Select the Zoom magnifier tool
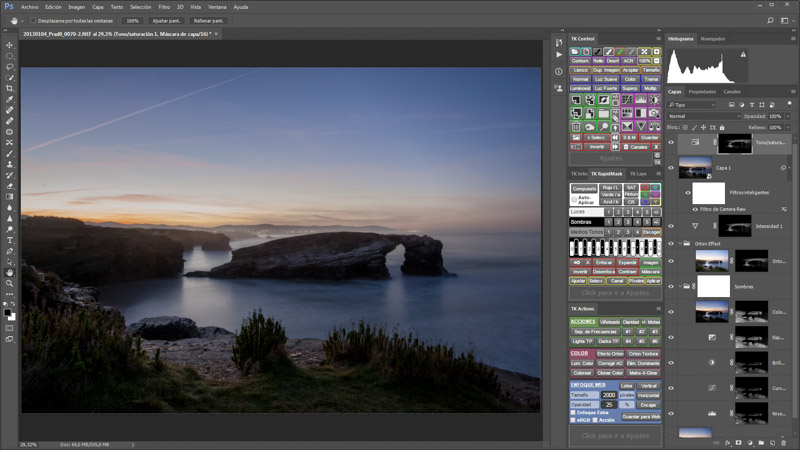The height and width of the screenshot is (450, 800). click(10, 283)
